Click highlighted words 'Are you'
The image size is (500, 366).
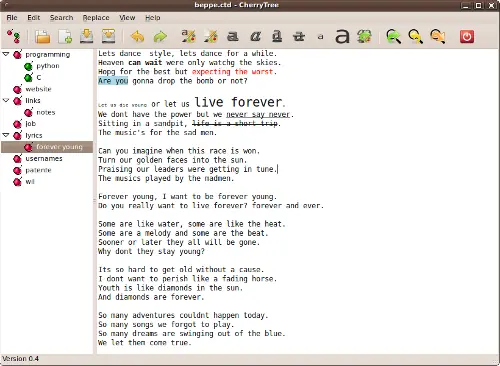[x=113, y=81]
